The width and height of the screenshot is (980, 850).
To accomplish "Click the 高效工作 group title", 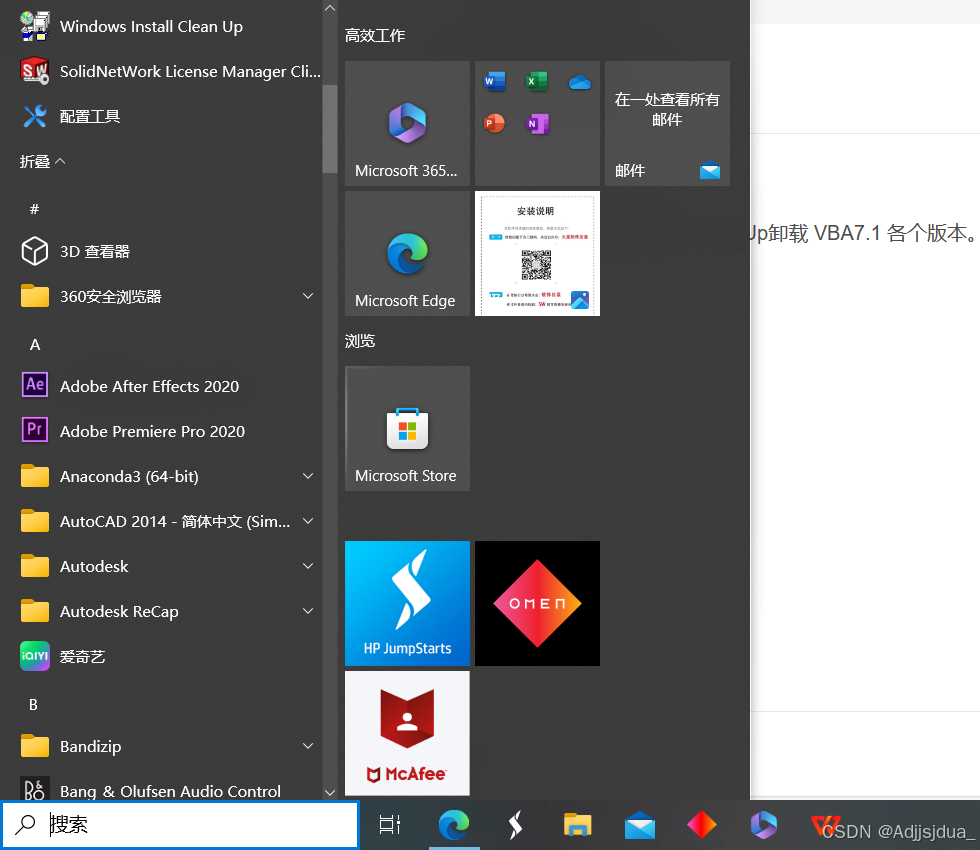I will tap(375, 36).
